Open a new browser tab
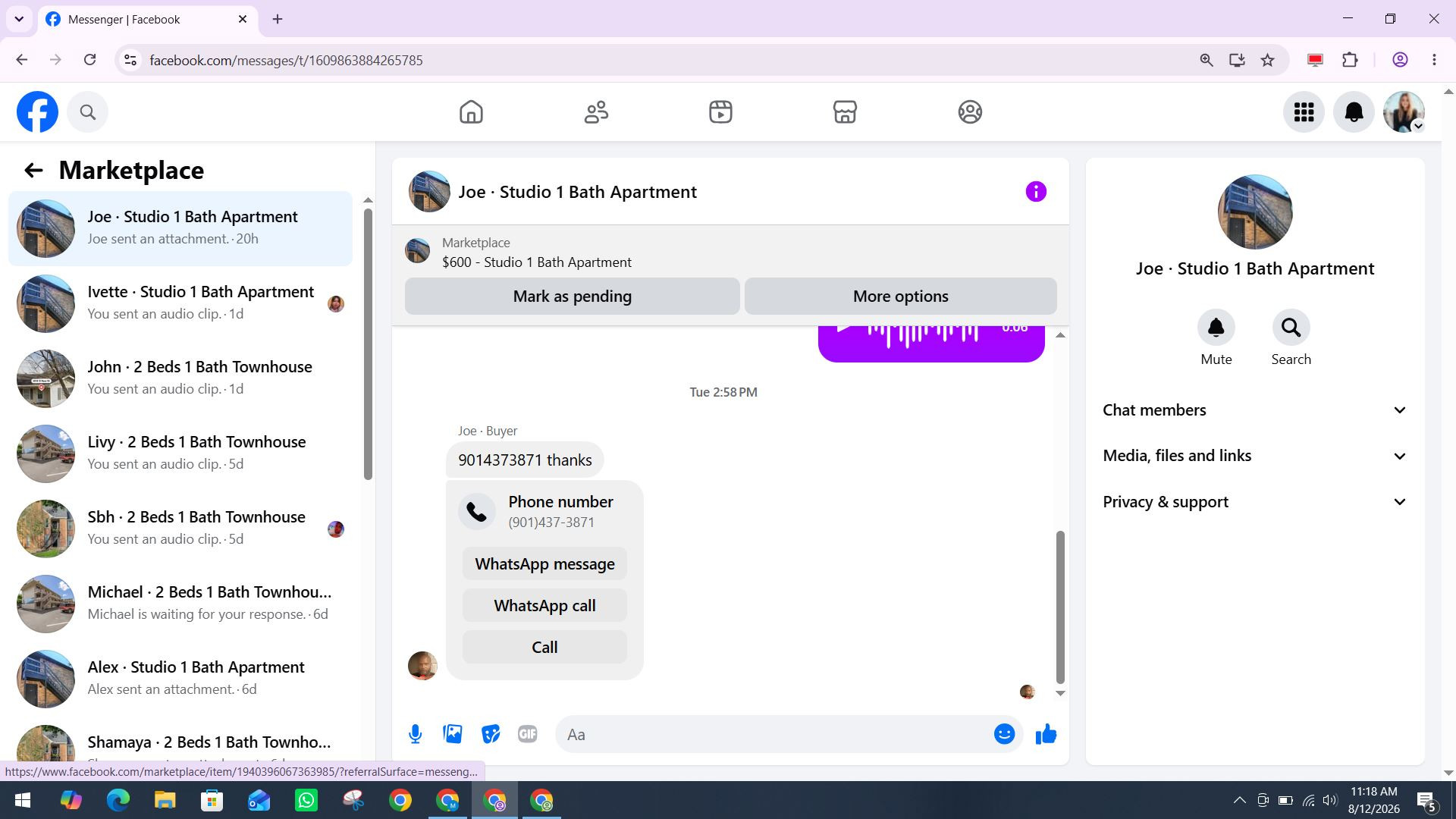 tap(278, 19)
